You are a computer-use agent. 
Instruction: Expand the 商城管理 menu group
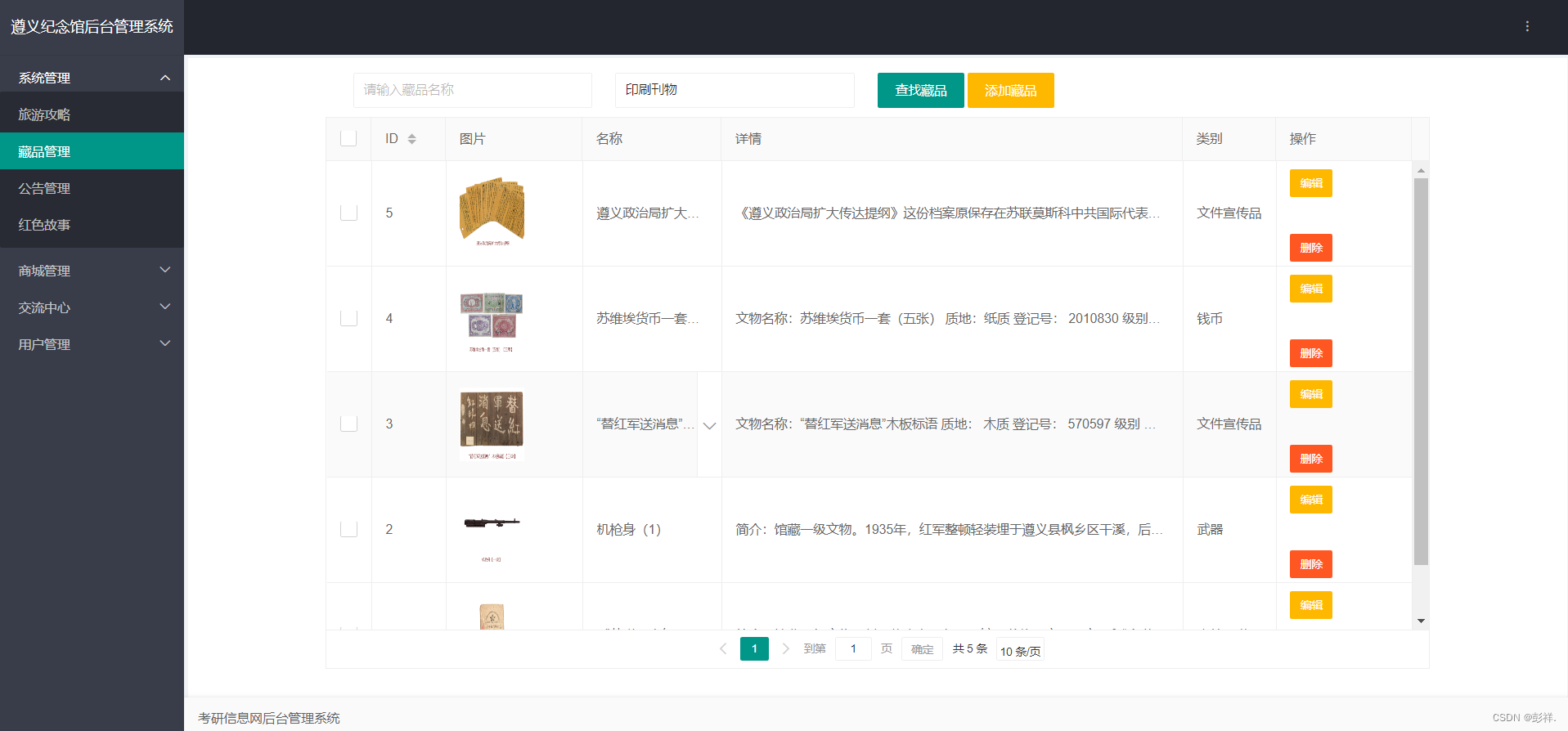pos(92,271)
